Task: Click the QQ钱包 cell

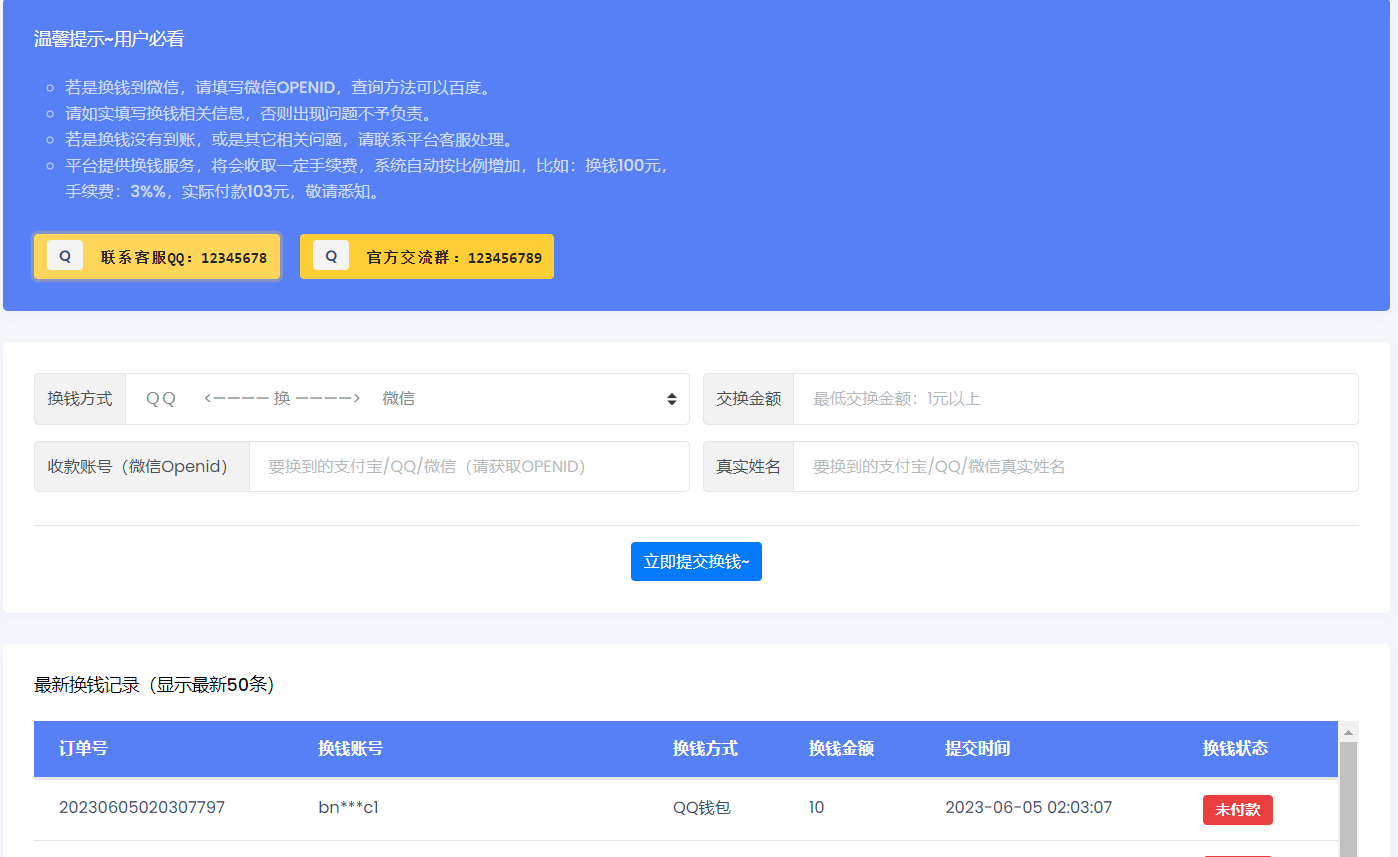Action: (702, 808)
